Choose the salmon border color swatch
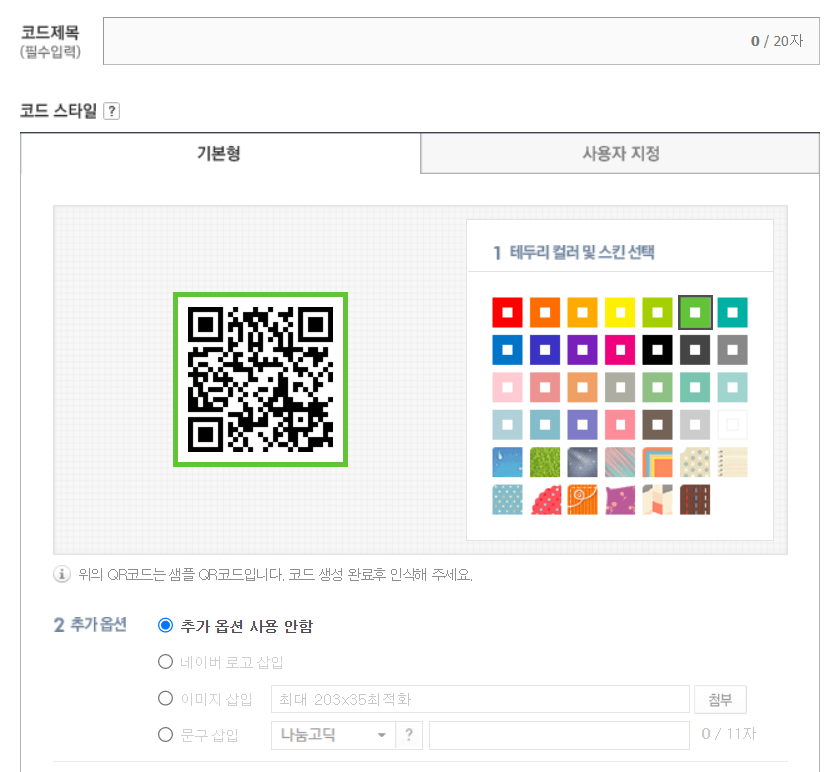Screen dimensions: 832x772 (545, 387)
